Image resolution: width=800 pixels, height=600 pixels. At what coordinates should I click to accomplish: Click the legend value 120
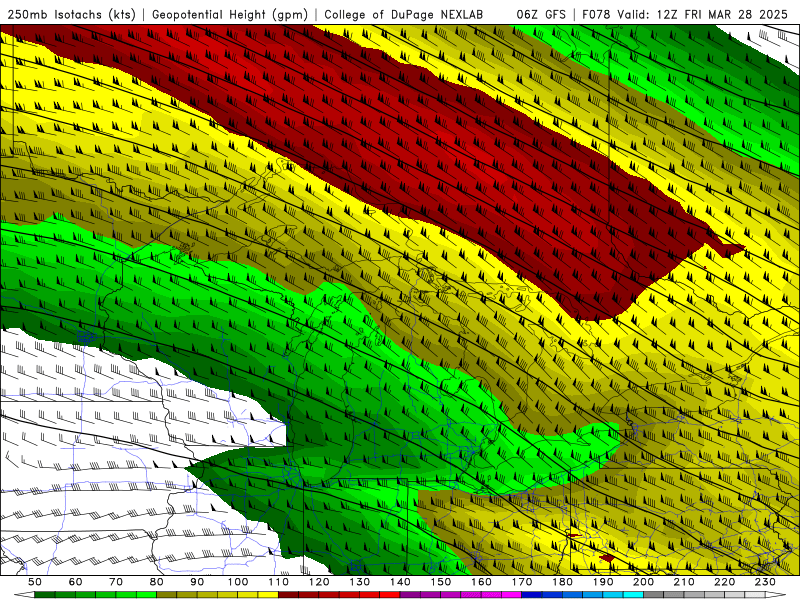(x=319, y=582)
